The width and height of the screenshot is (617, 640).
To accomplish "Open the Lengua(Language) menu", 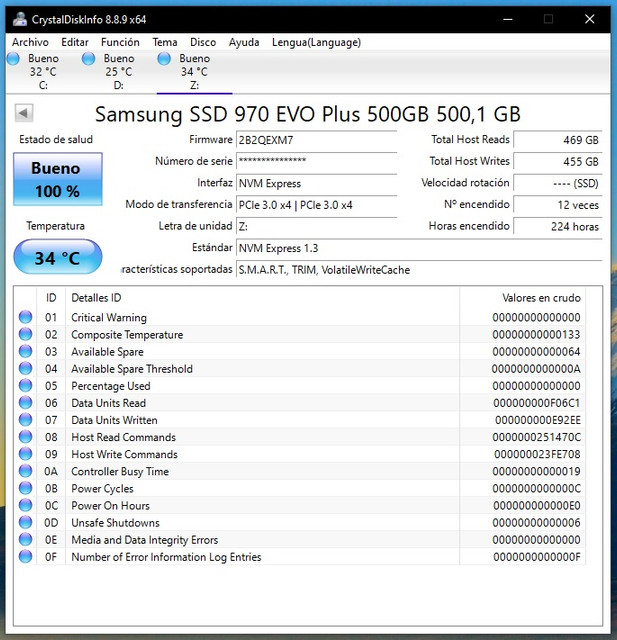I will [x=316, y=42].
